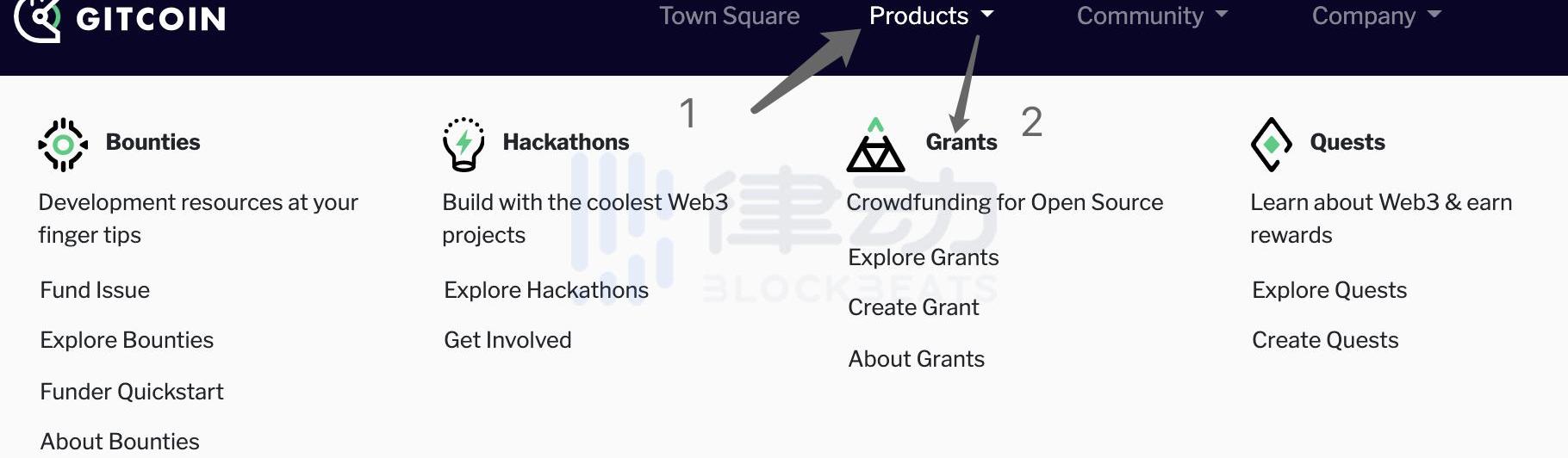Screen dimensions: 1568x458
Task: Open the Community dropdown menu
Action: point(1151,15)
